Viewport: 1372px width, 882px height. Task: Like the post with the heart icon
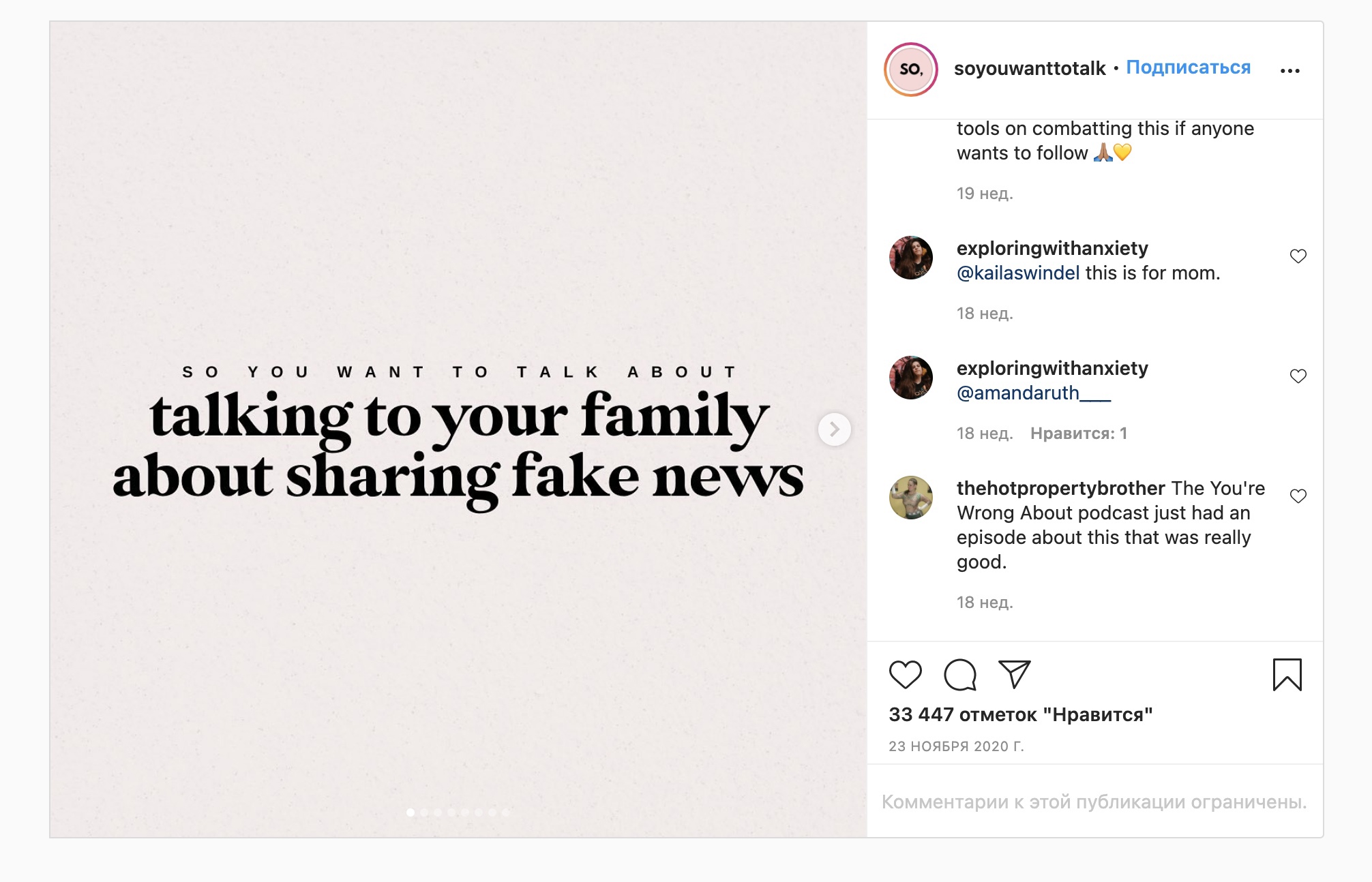905,675
